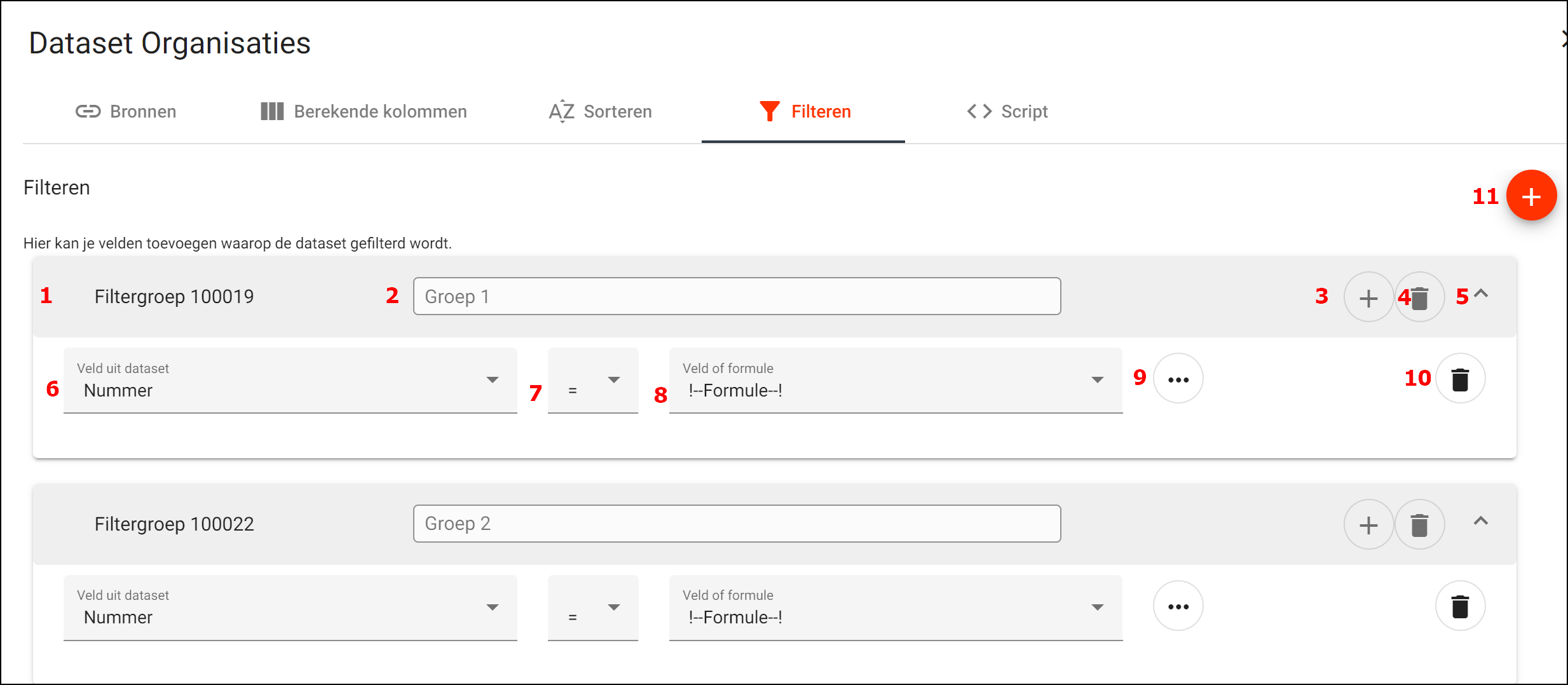Image resolution: width=1568 pixels, height=685 pixels.
Task: Collapse the Filtergroep 100019 panel
Action: (1481, 294)
